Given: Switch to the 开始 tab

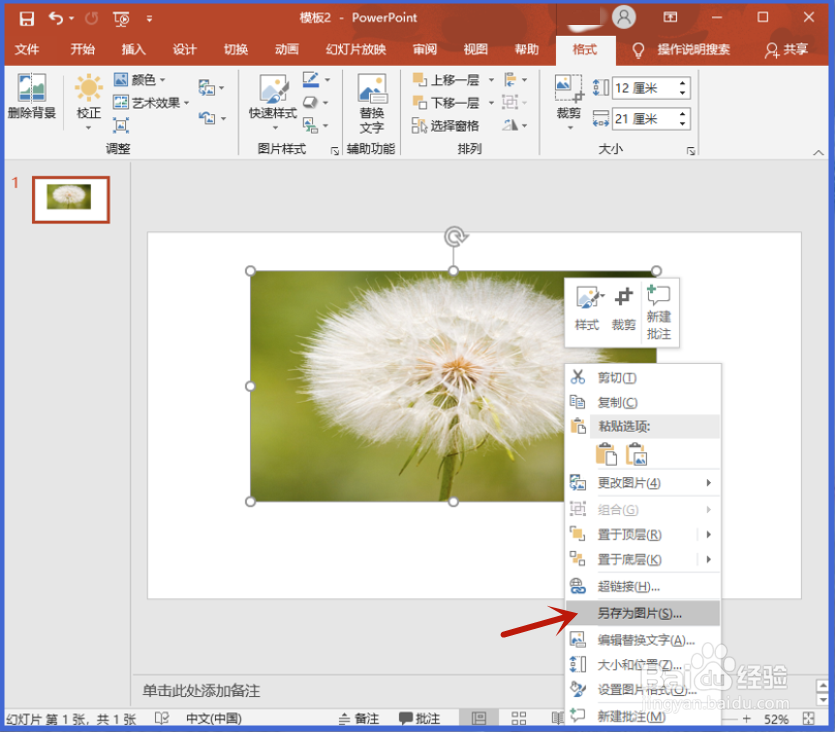Looking at the screenshot, I should click(82, 50).
